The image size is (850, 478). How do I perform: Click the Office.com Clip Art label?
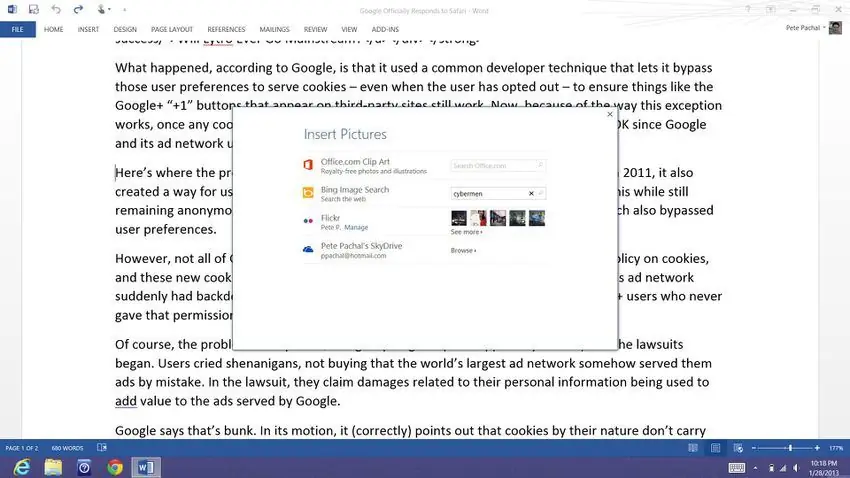(355, 162)
